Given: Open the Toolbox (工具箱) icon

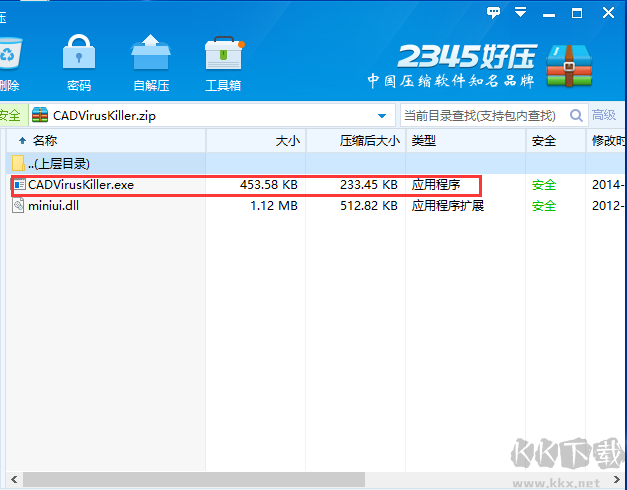Looking at the screenshot, I should (224, 53).
